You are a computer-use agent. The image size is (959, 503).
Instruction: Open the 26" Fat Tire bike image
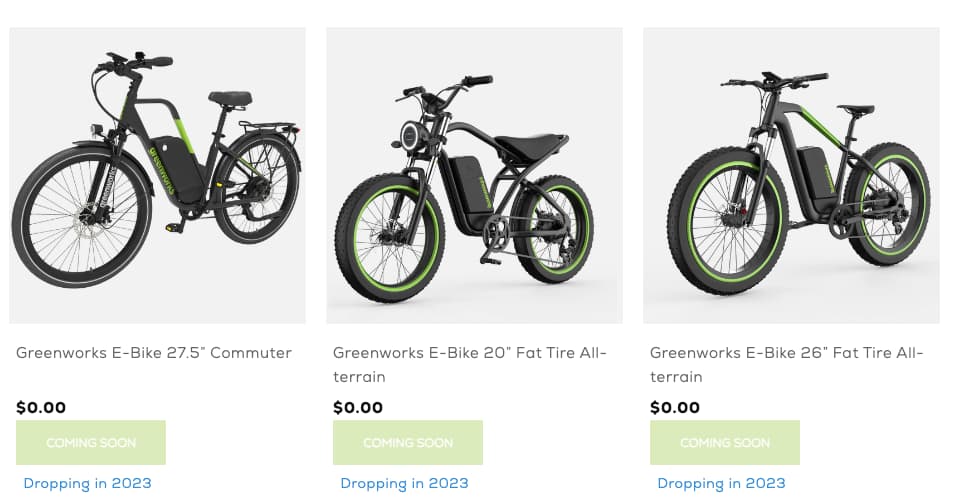pyautogui.click(x=791, y=175)
